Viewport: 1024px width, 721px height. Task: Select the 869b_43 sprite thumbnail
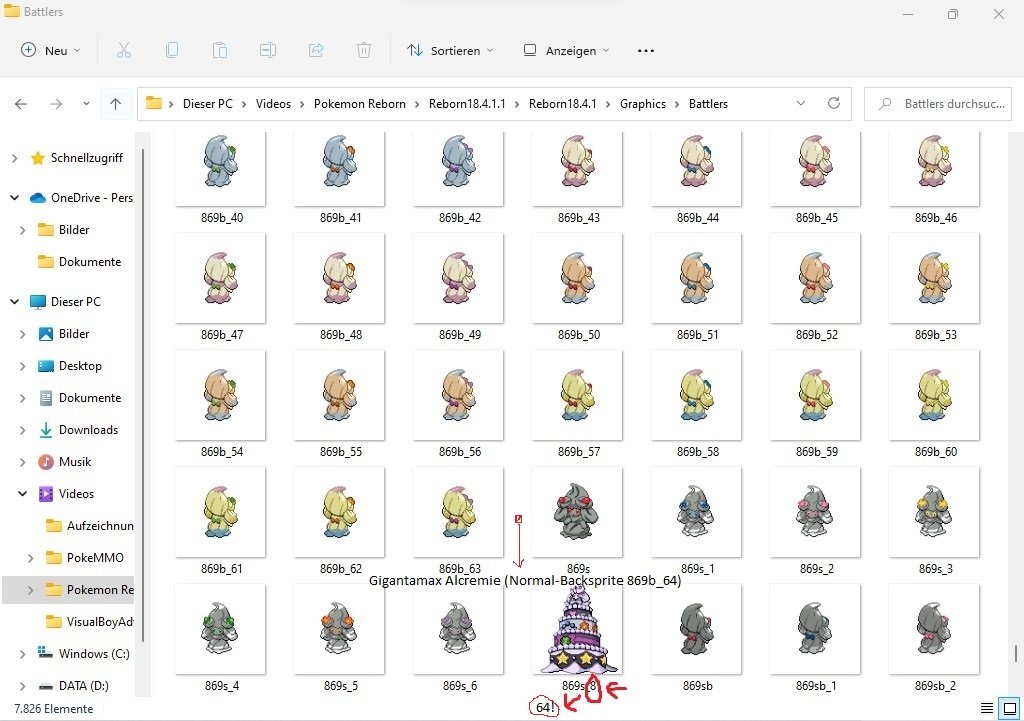577,167
